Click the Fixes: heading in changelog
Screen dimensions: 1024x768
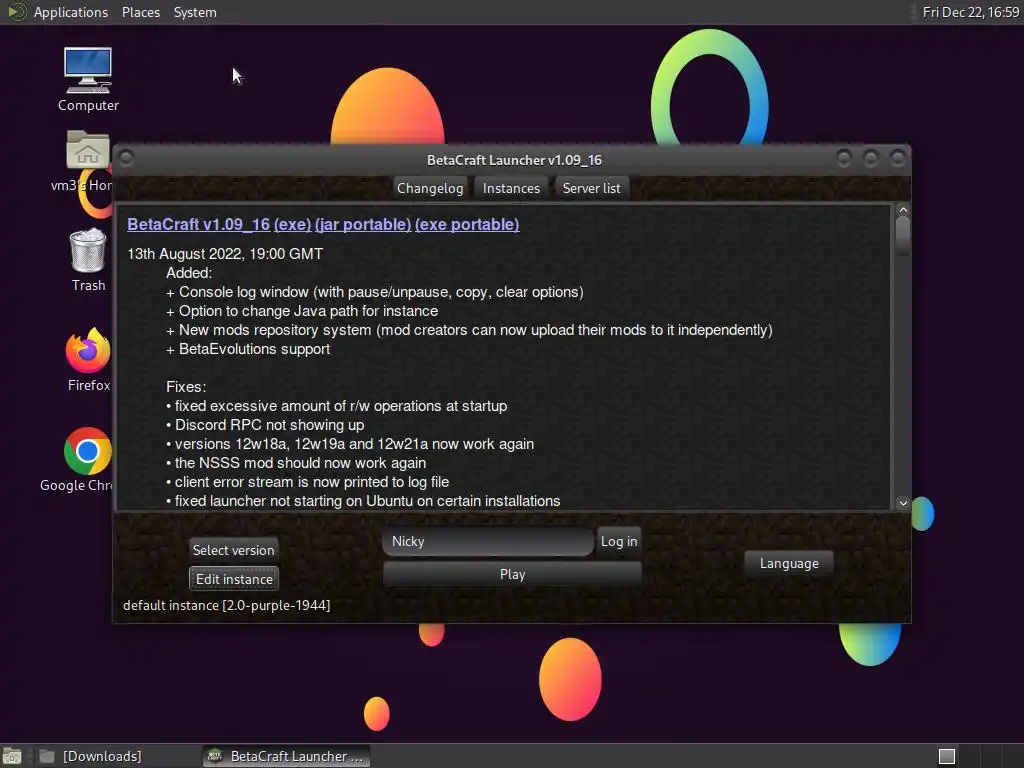tap(186, 387)
